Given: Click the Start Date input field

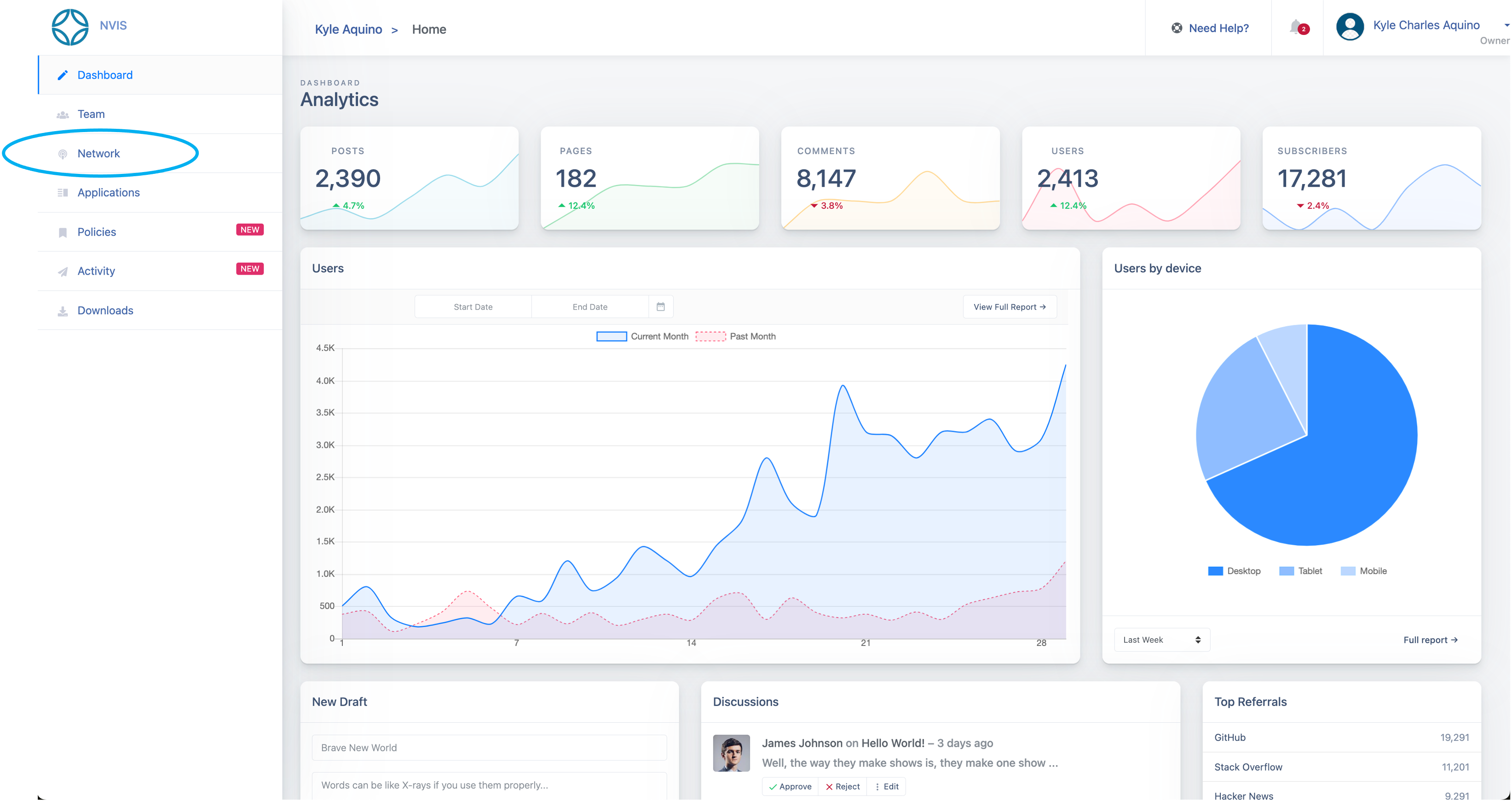Looking at the screenshot, I should pos(473,307).
